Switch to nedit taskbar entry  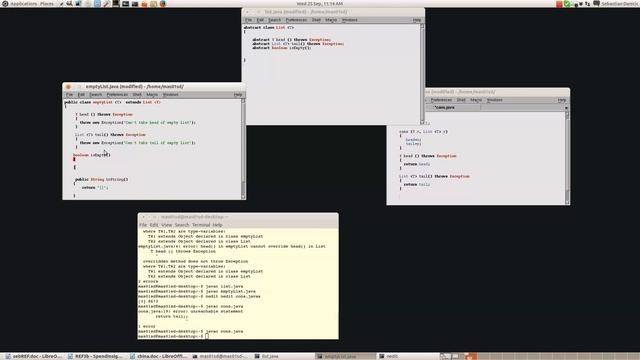coord(407,356)
